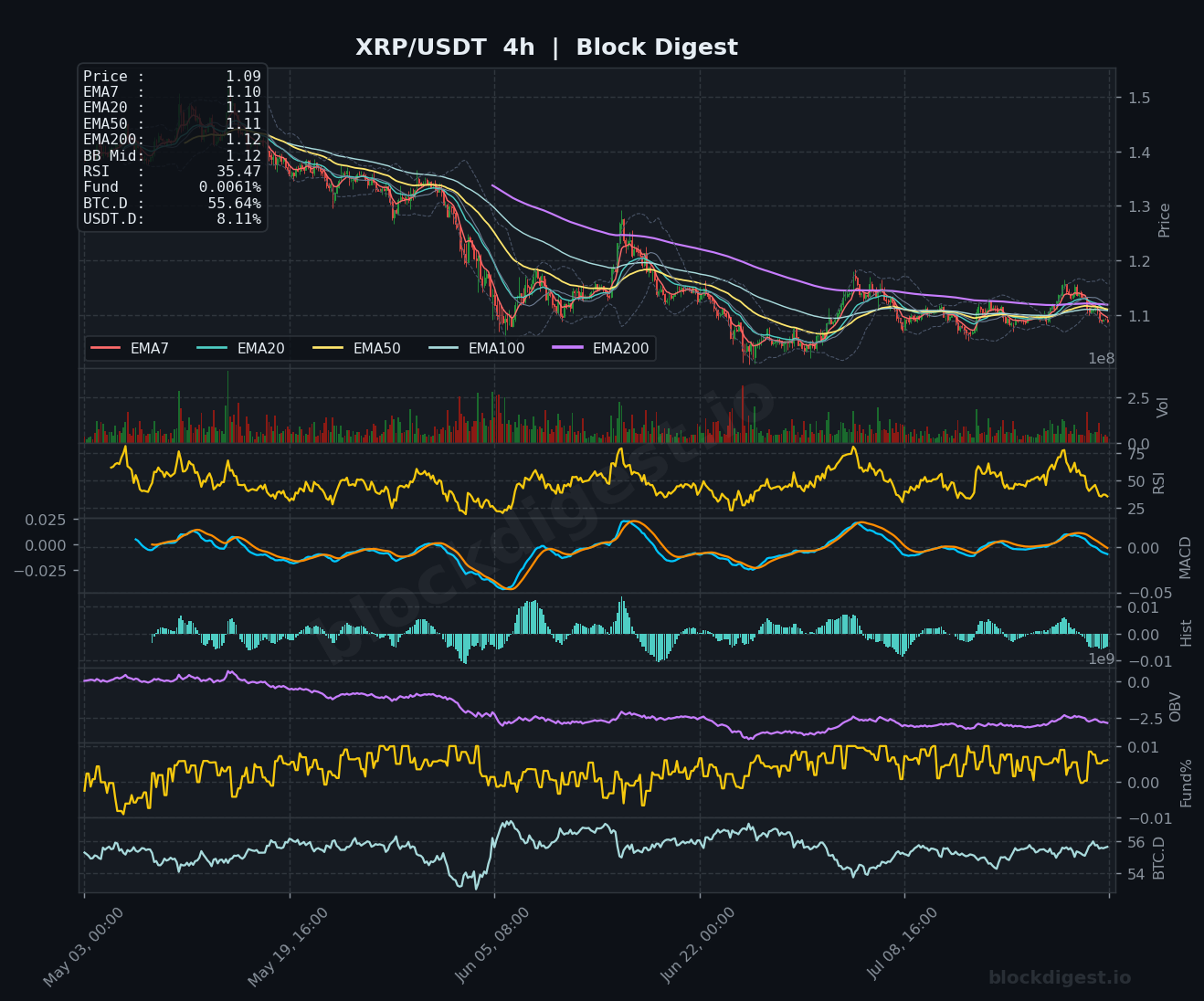Click the 'BTC.D' axis label
The width and height of the screenshot is (1204, 1001).
tap(1158, 858)
